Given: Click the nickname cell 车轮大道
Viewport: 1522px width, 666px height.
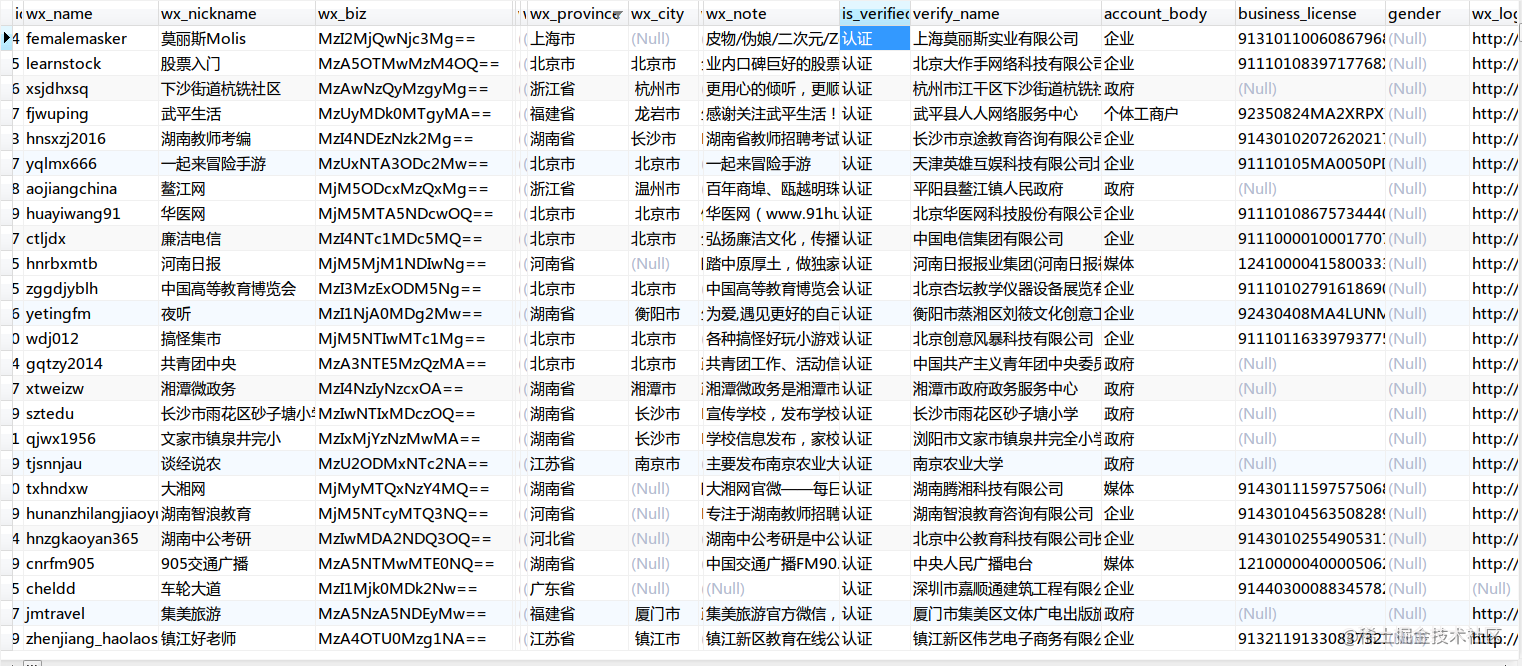Looking at the screenshot, I should (237, 589).
